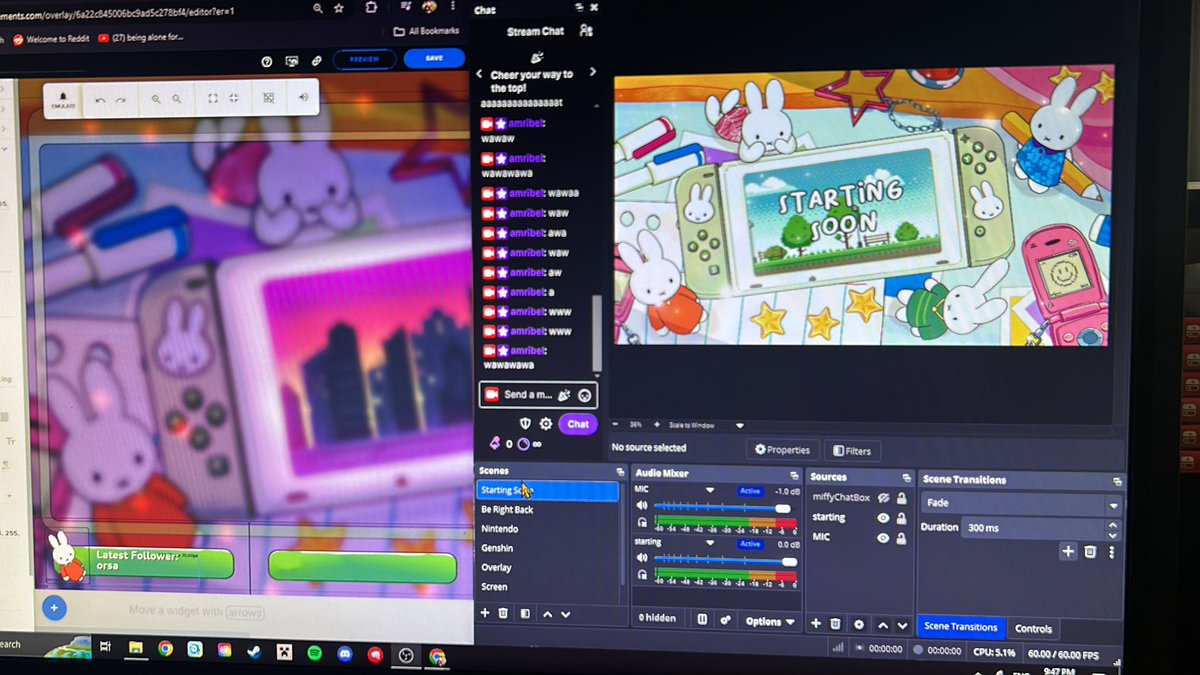Undo last change in overlay editor toolbar
This screenshot has width=1200, height=675.
[x=100, y=100]
